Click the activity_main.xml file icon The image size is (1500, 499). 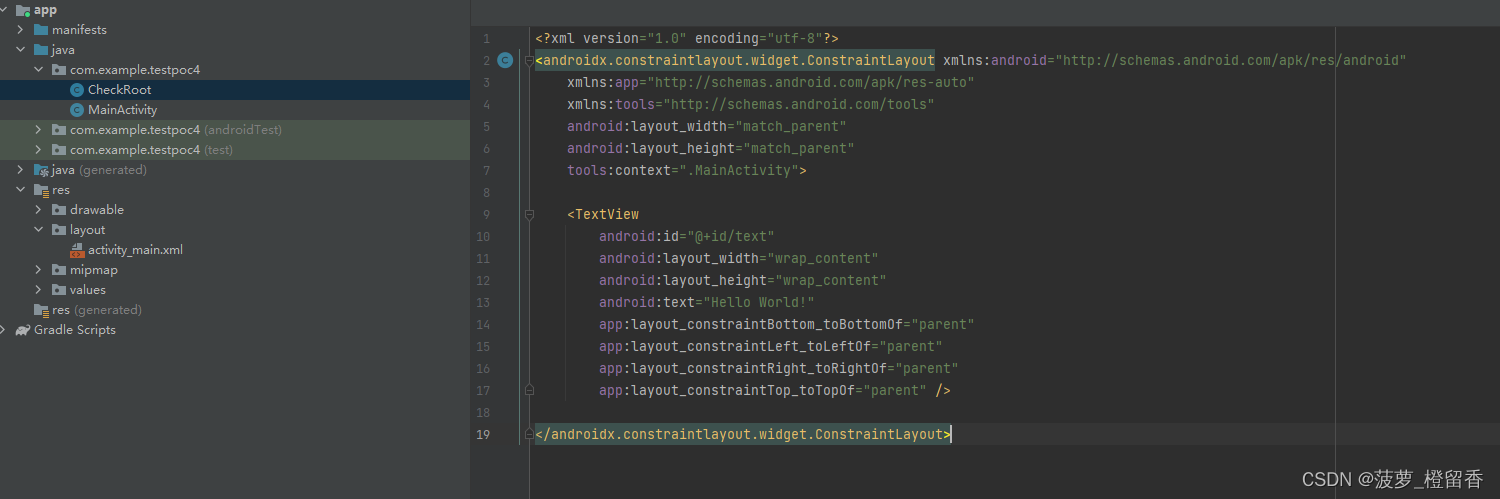pyautogui.click(x=77, y=250)
